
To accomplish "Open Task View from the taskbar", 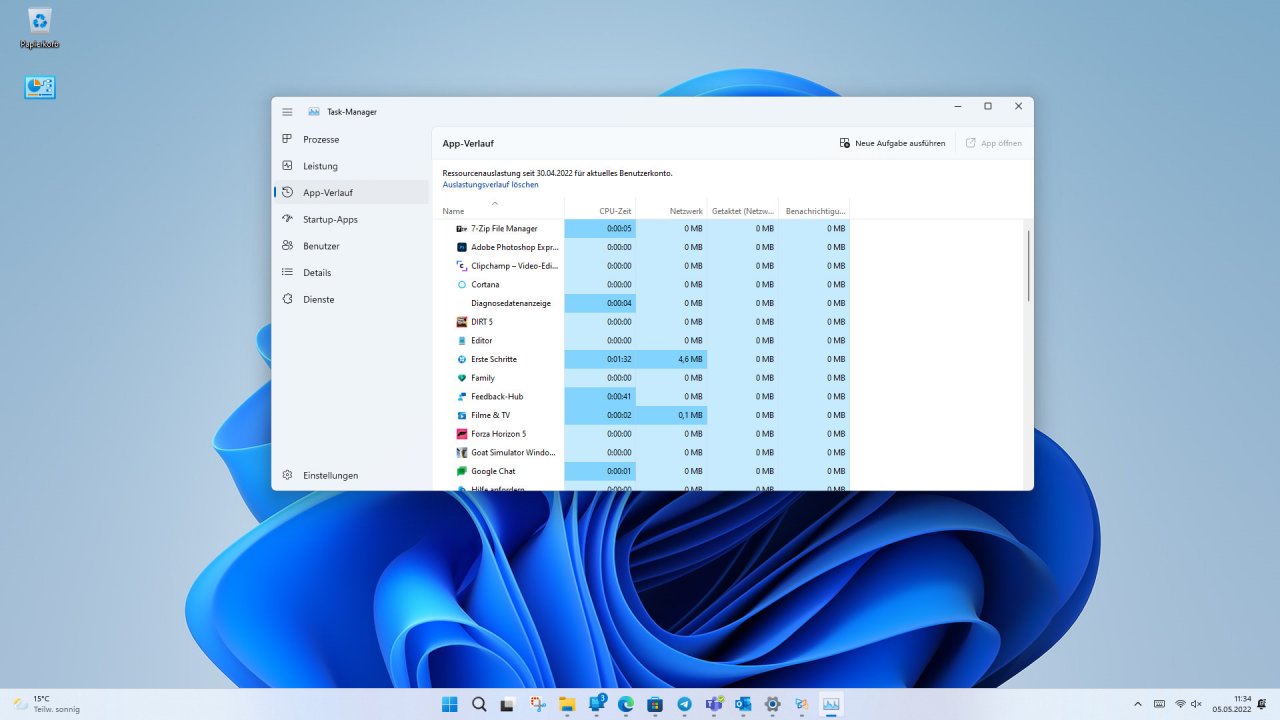I will coord(508,704).
